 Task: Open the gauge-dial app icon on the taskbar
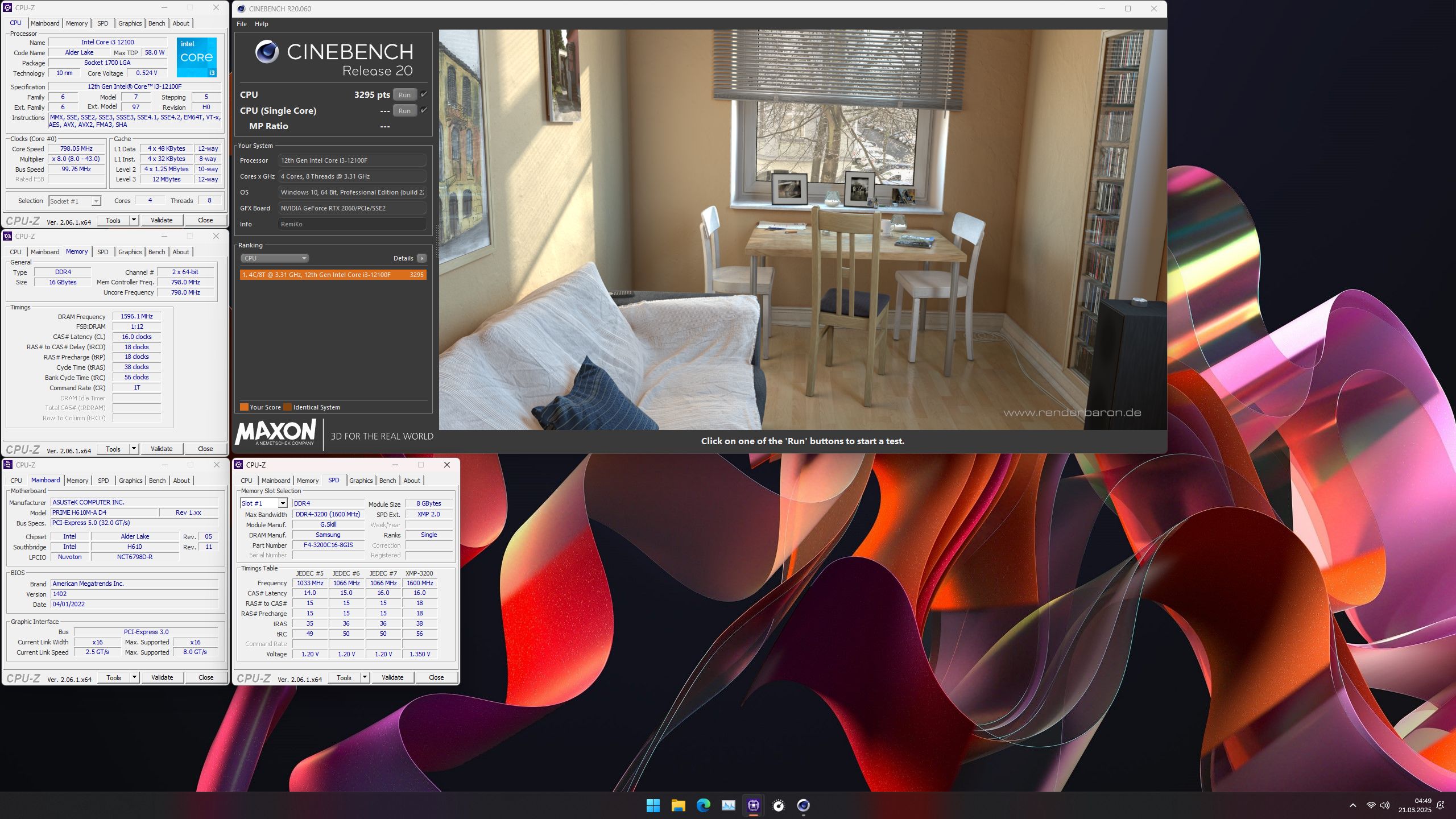(x=779, y=805)
